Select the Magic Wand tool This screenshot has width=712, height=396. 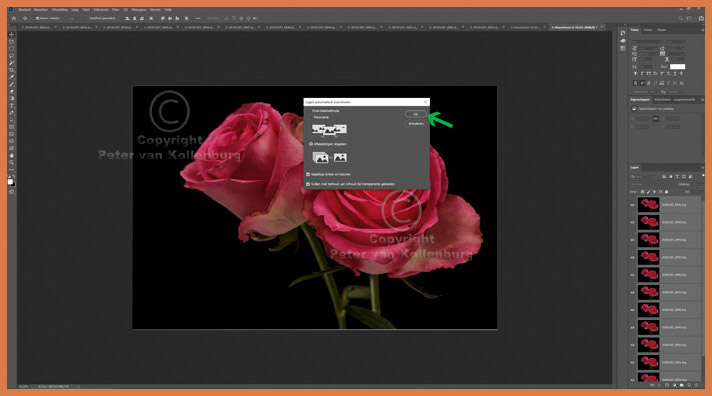pos(11,63)
